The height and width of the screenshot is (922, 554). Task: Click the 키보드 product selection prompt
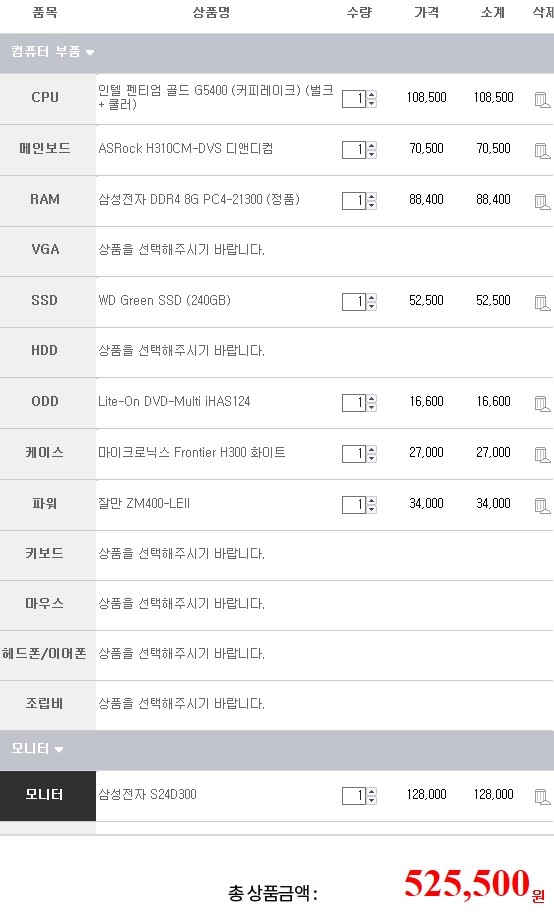pyautogui.click(x=181, y=553)
